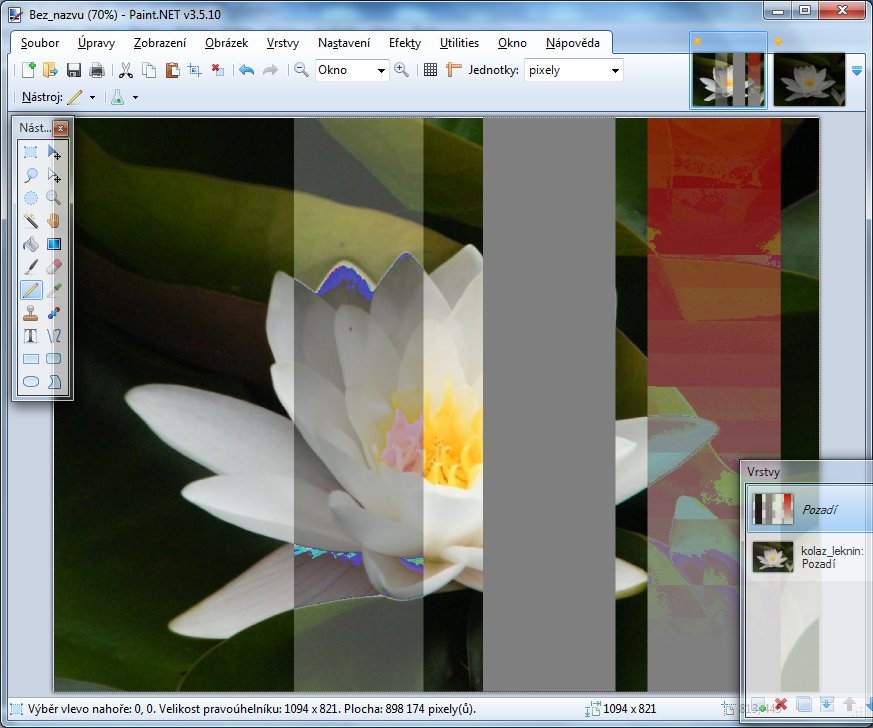Save the image with the floppy disk icon
Image resolution: width=873 pixels, height=728 pixels.
click(x=73, y=70)
